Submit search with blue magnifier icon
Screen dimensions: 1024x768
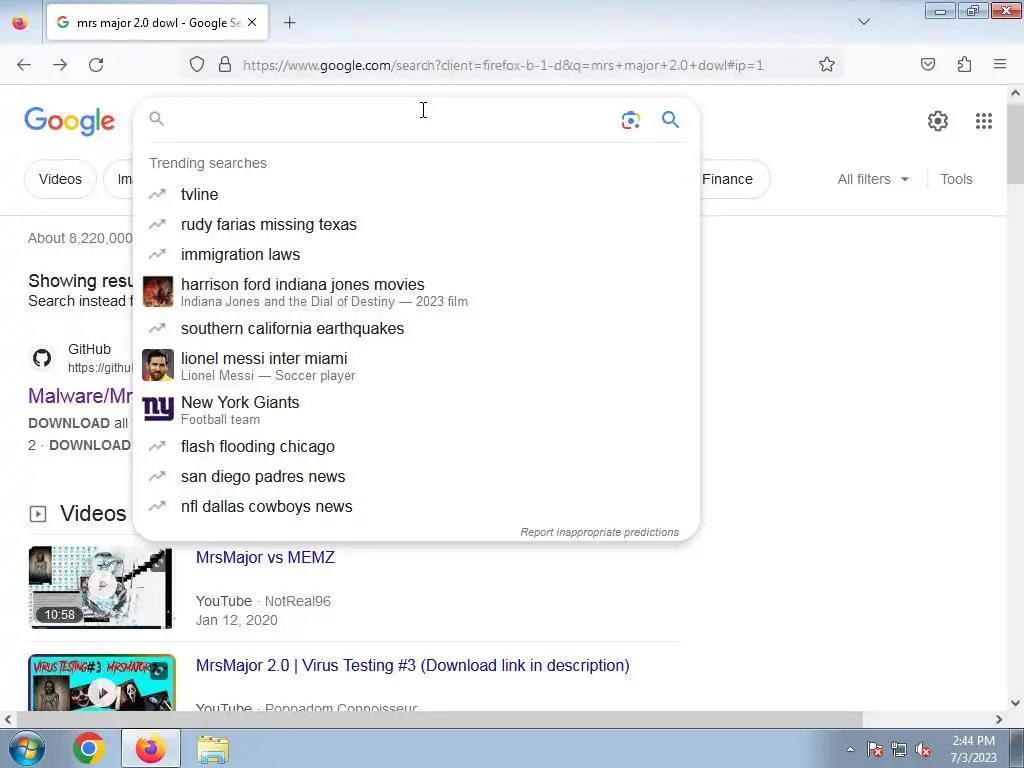click(x=670, y=120)
